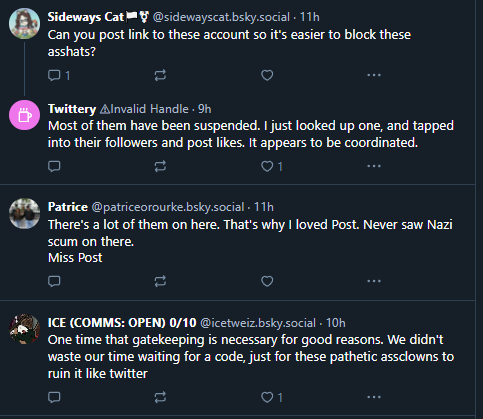Viewport: 483px width, 419px height.
Task: Open more options on Sideways Cat's post
Action: 374,75
